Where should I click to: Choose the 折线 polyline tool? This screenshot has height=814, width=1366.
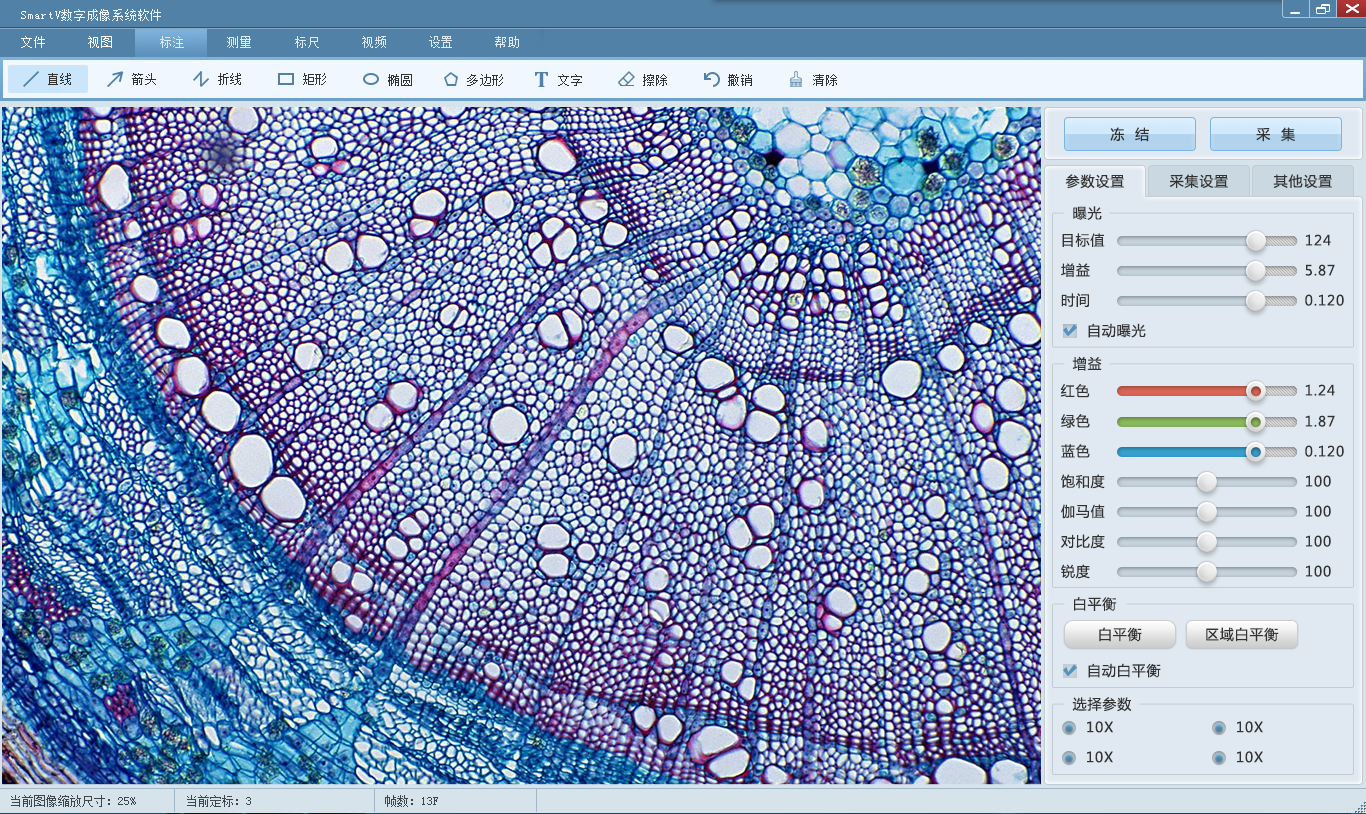217,79
